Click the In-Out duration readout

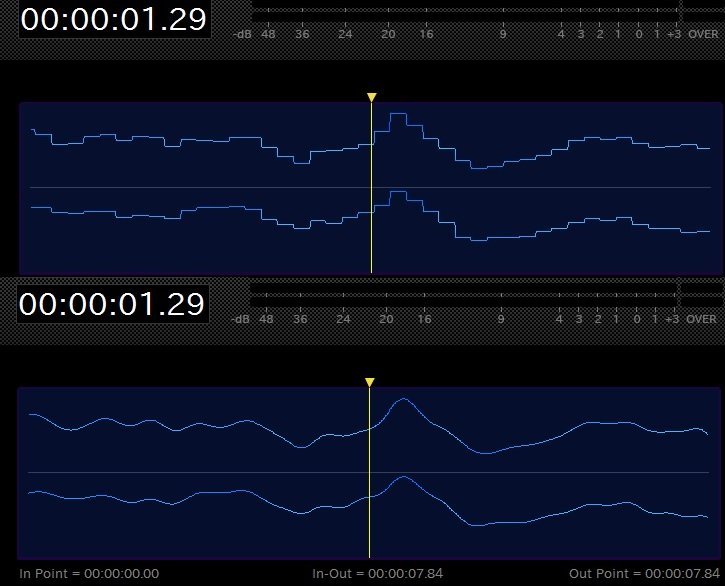pyautogui.click(x=377, y=573)
